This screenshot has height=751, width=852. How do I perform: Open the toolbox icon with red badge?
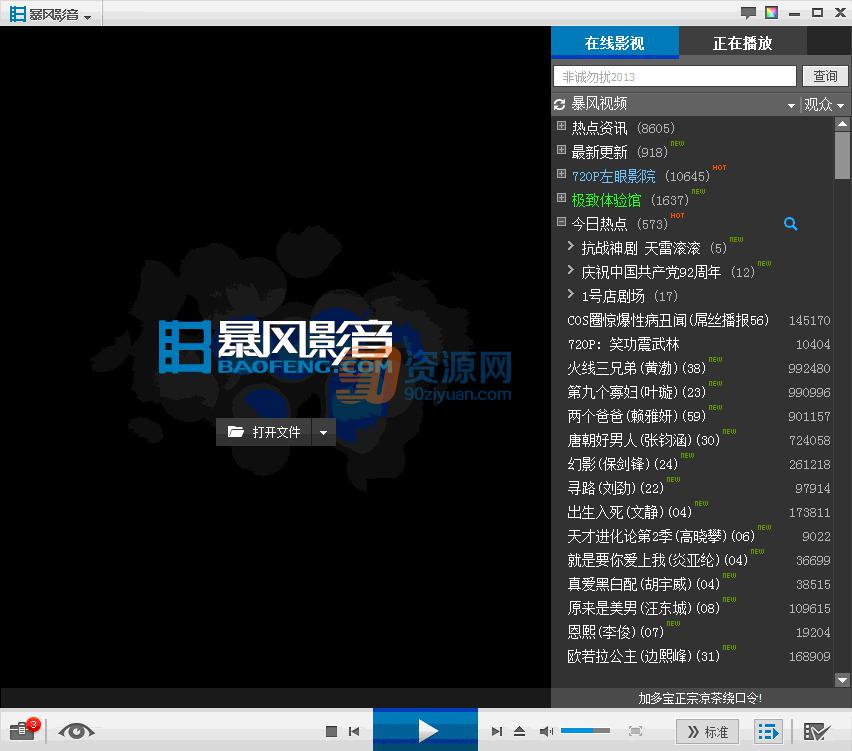(24, 729)
